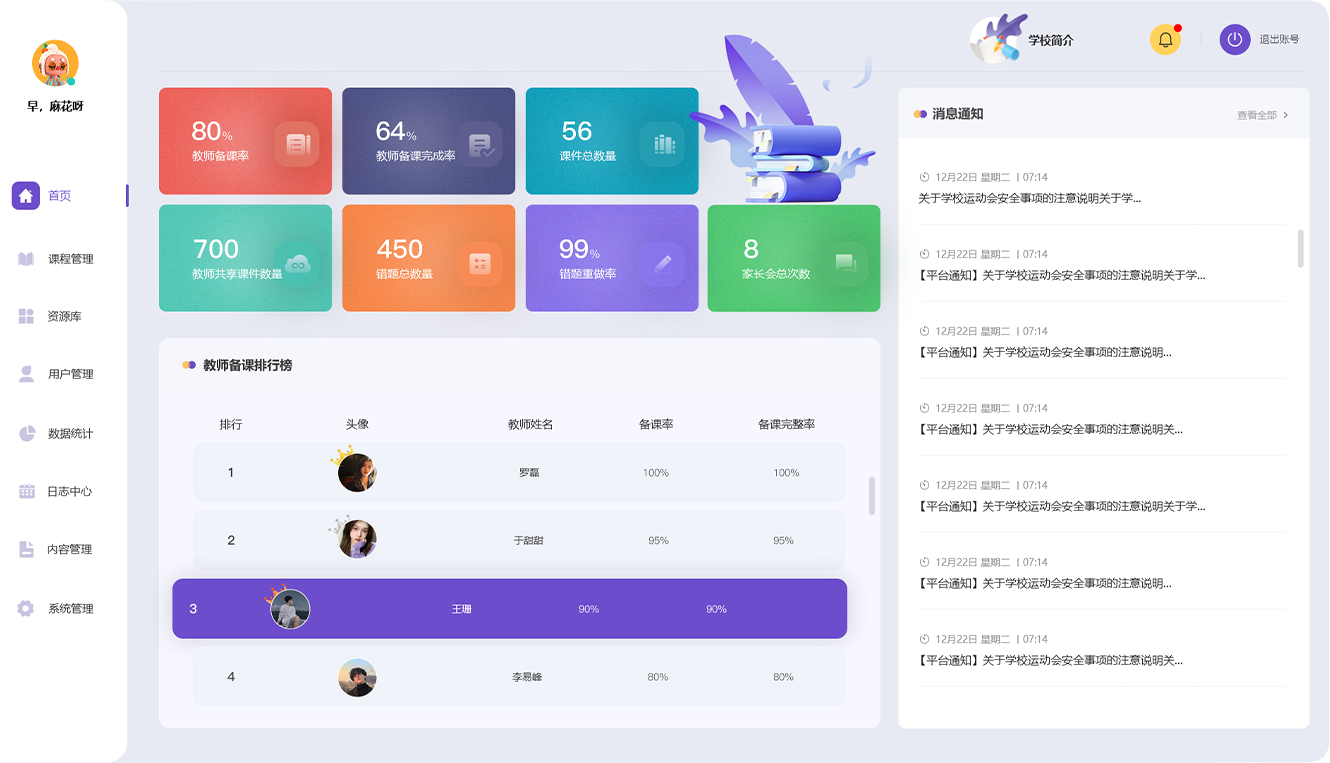Click the person icon for 用户管理

pyautogui.click(x=26, y=374)
